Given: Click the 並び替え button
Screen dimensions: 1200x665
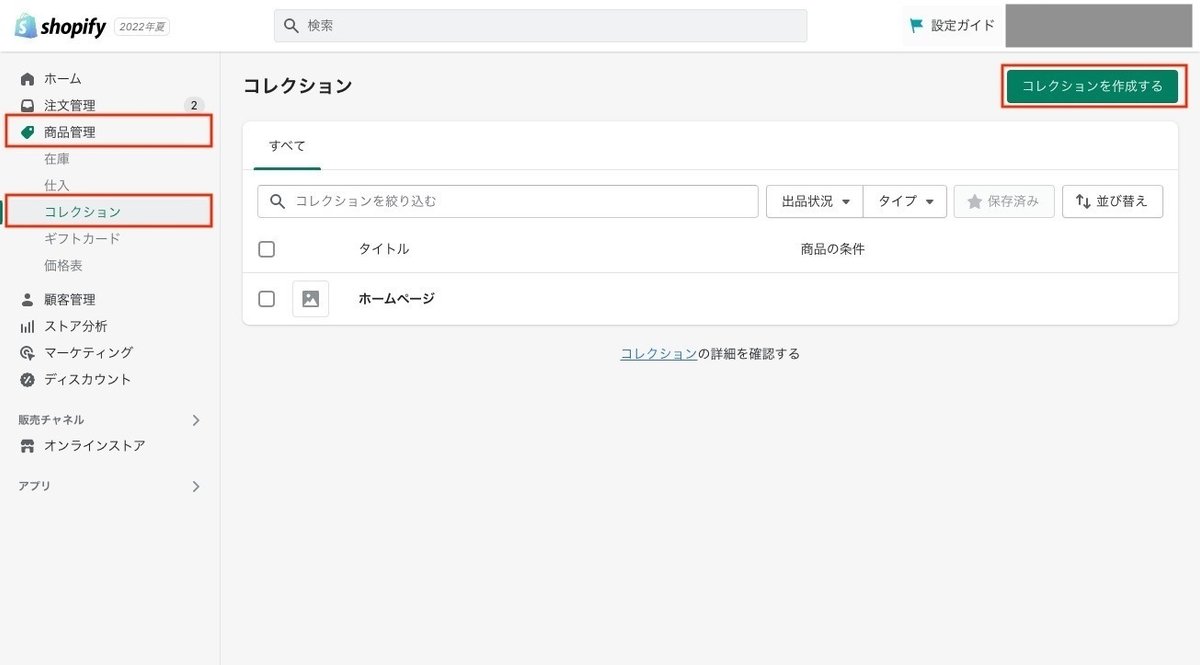Looking at the screenshot, I should point(1112,201).
